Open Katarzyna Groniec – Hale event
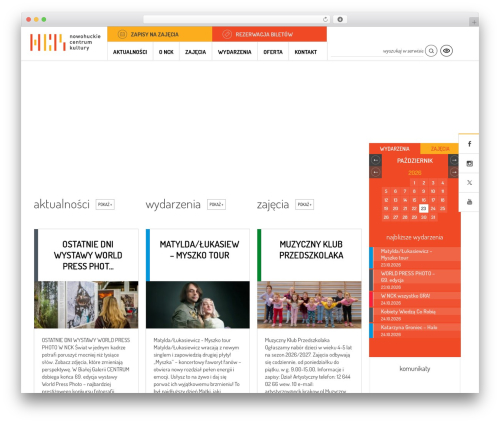 click(x=415, y=331)
